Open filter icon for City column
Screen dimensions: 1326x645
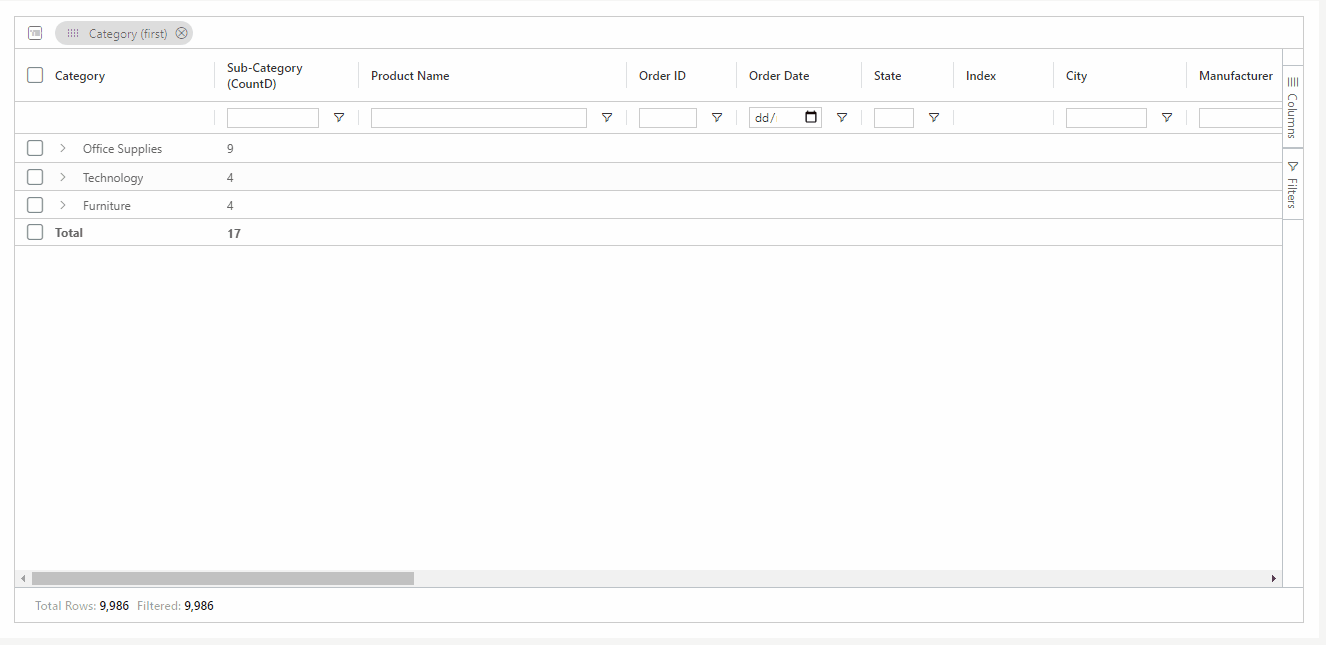[x=1167, y=118]
